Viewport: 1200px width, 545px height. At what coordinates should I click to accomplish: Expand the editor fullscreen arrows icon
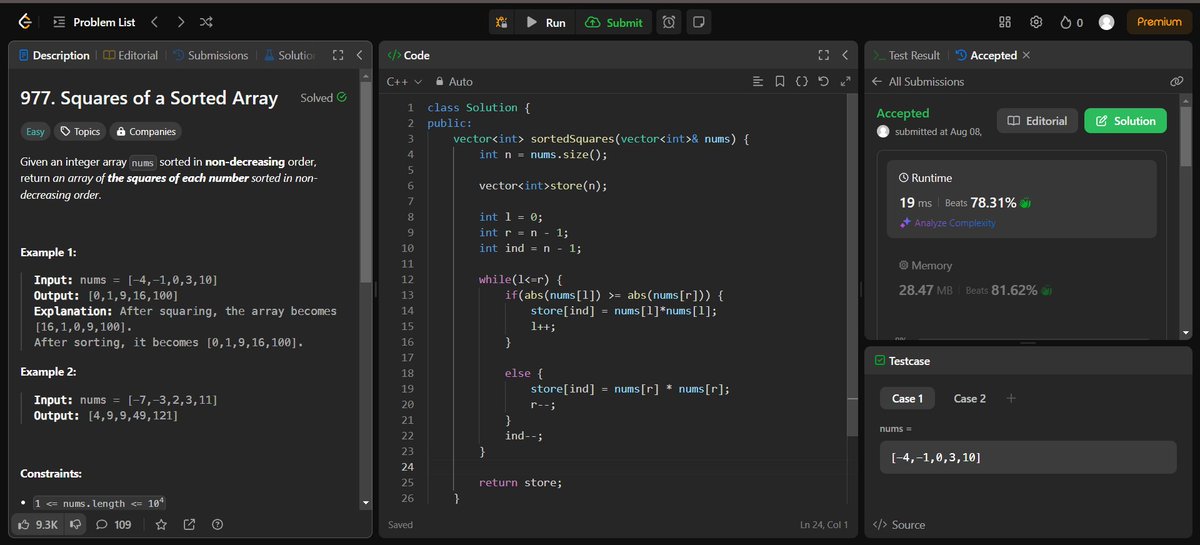tap(845, 82)
